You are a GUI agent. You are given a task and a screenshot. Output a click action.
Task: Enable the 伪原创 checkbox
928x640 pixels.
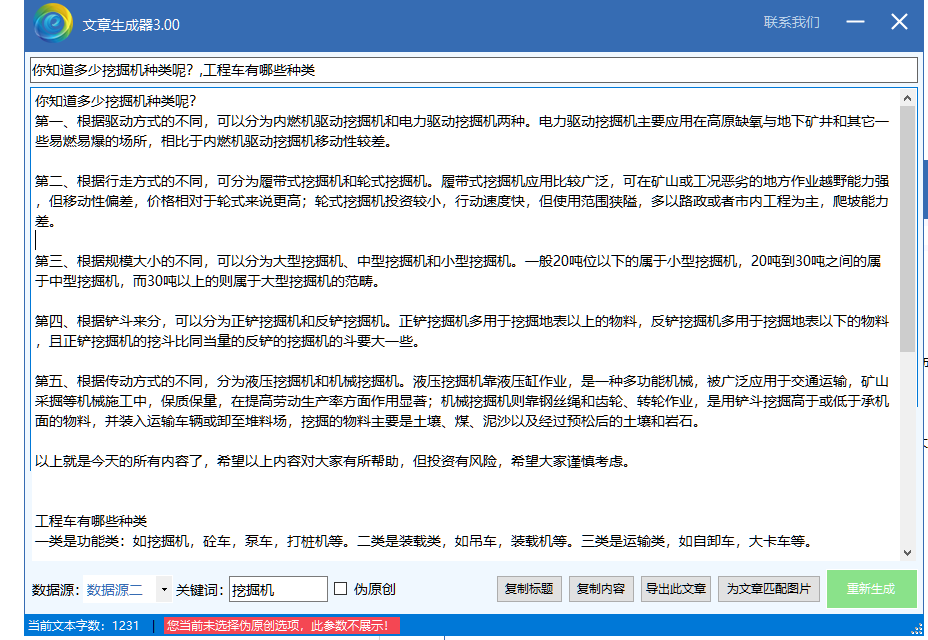point(340,588)
